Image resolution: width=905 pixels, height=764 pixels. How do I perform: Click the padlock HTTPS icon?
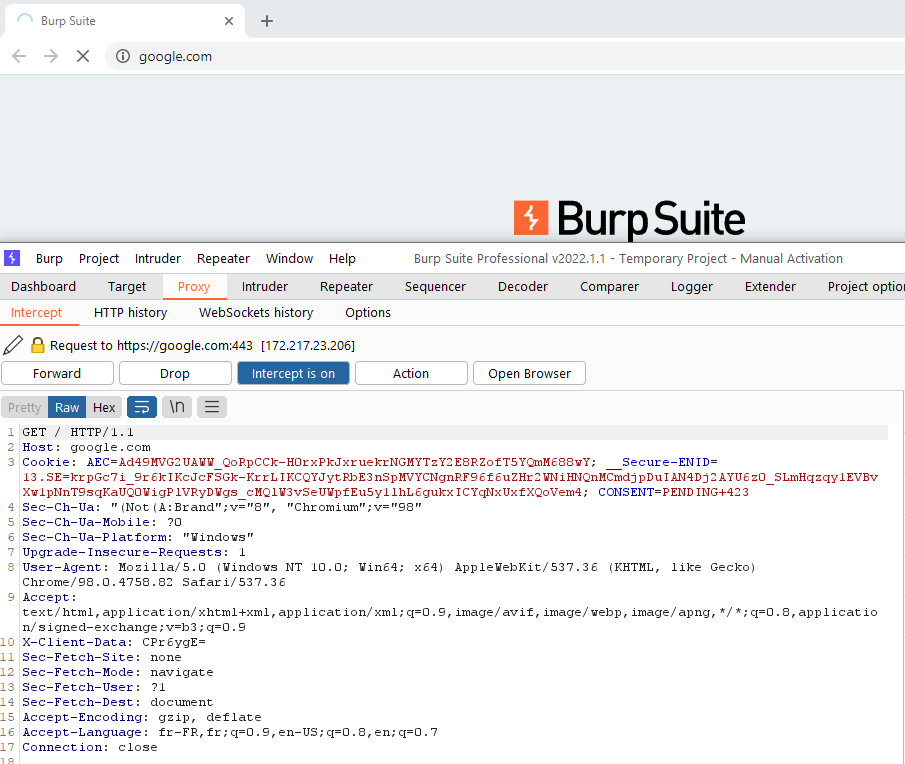click(38, 345)
